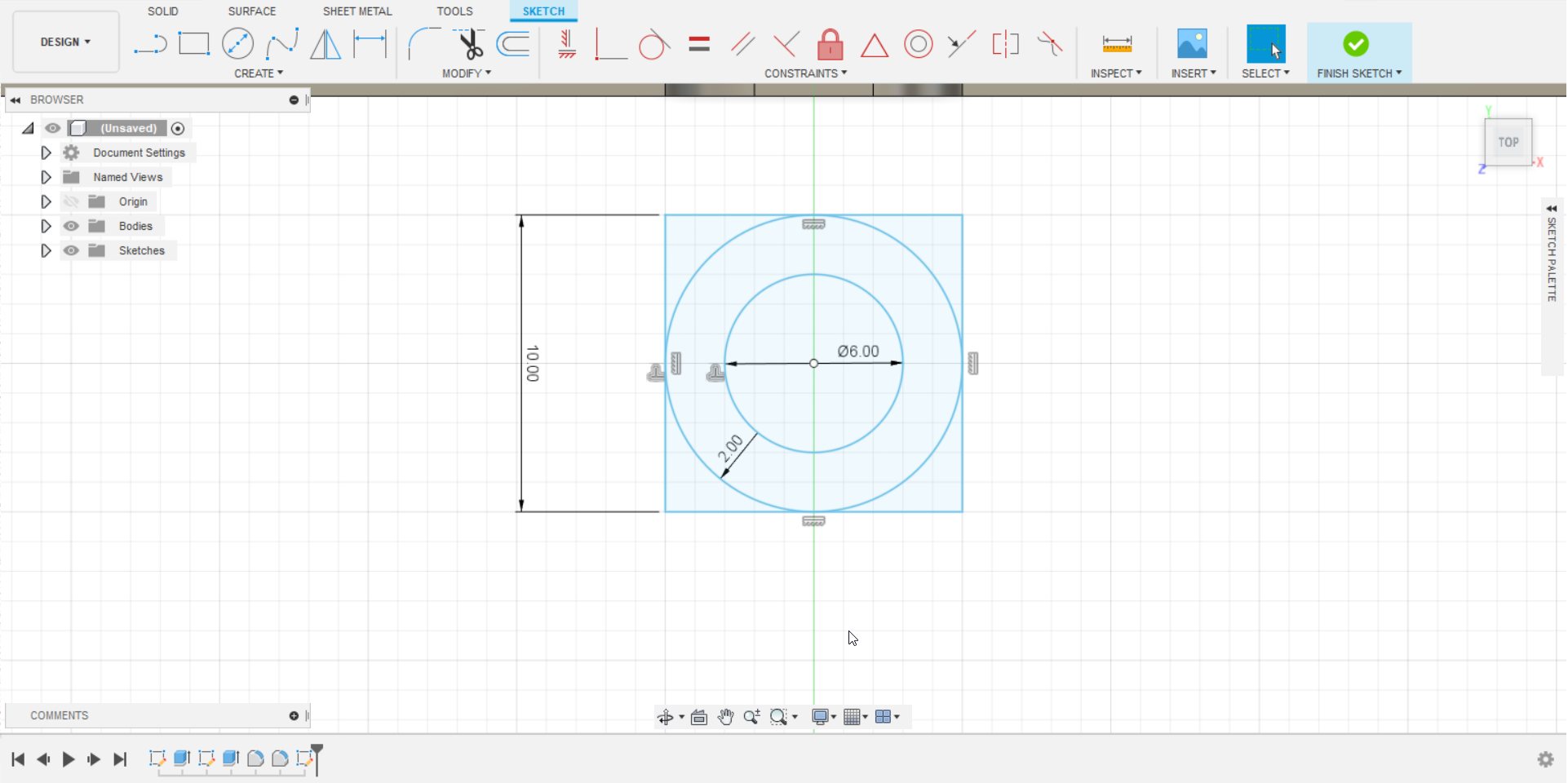This screenshot has width=1568, height=783.
Task: Apply the Horizontal/Vertical constraint
Action: [x=567, y=44]
